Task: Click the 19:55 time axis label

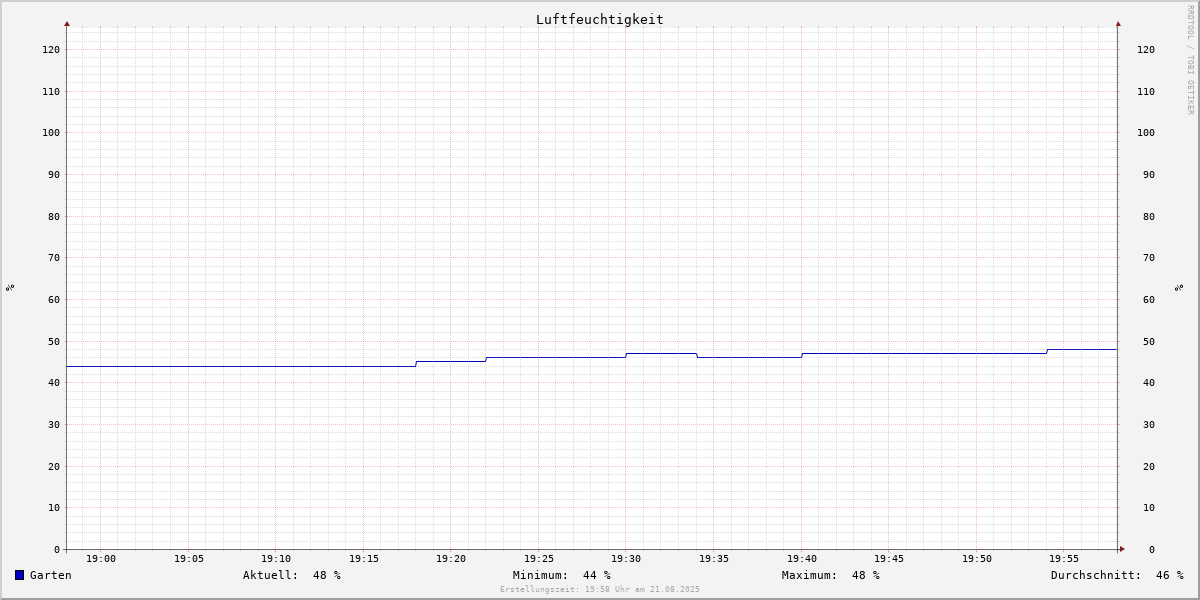Action: point(1064,559)
